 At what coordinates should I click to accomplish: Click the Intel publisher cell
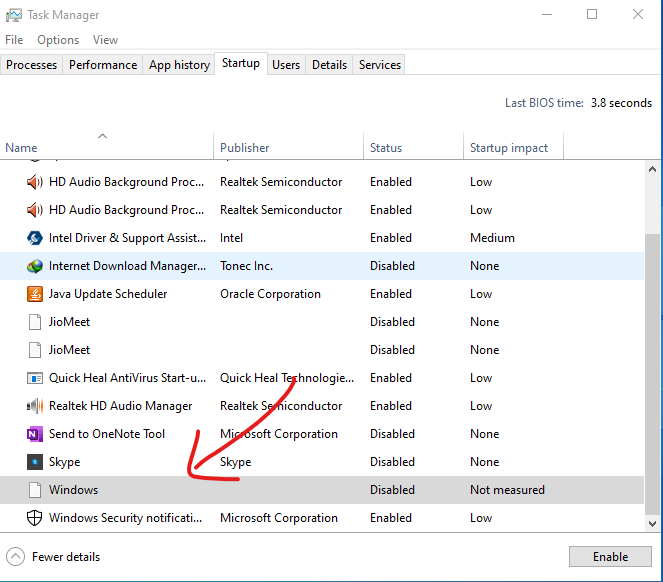pyautogui.click(x=231, y=238)
